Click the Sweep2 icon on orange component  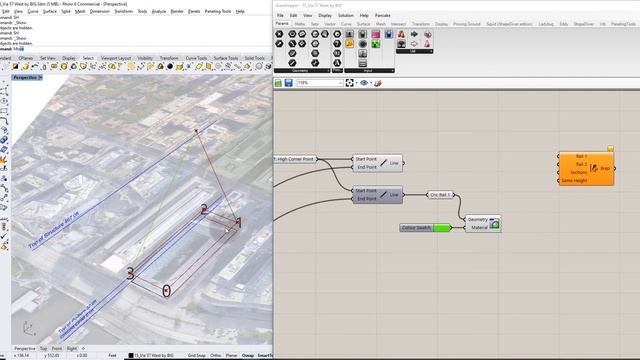click(593, 168)
